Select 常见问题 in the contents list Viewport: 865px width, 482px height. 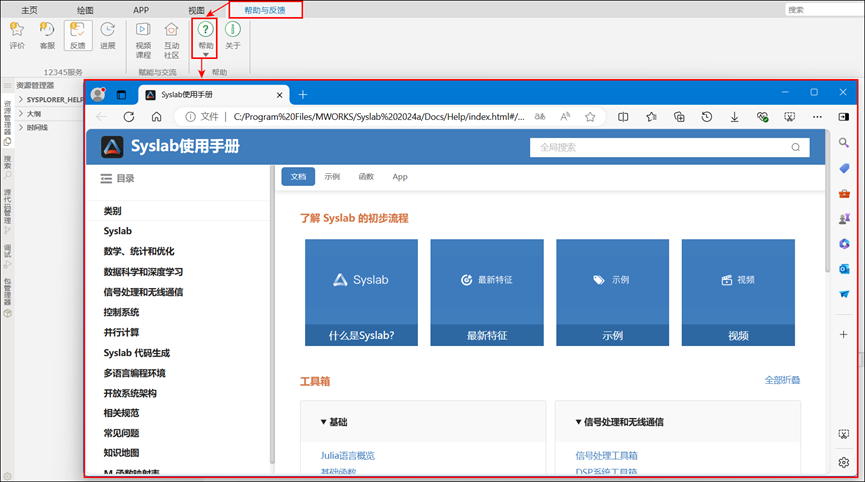[121, 433]
